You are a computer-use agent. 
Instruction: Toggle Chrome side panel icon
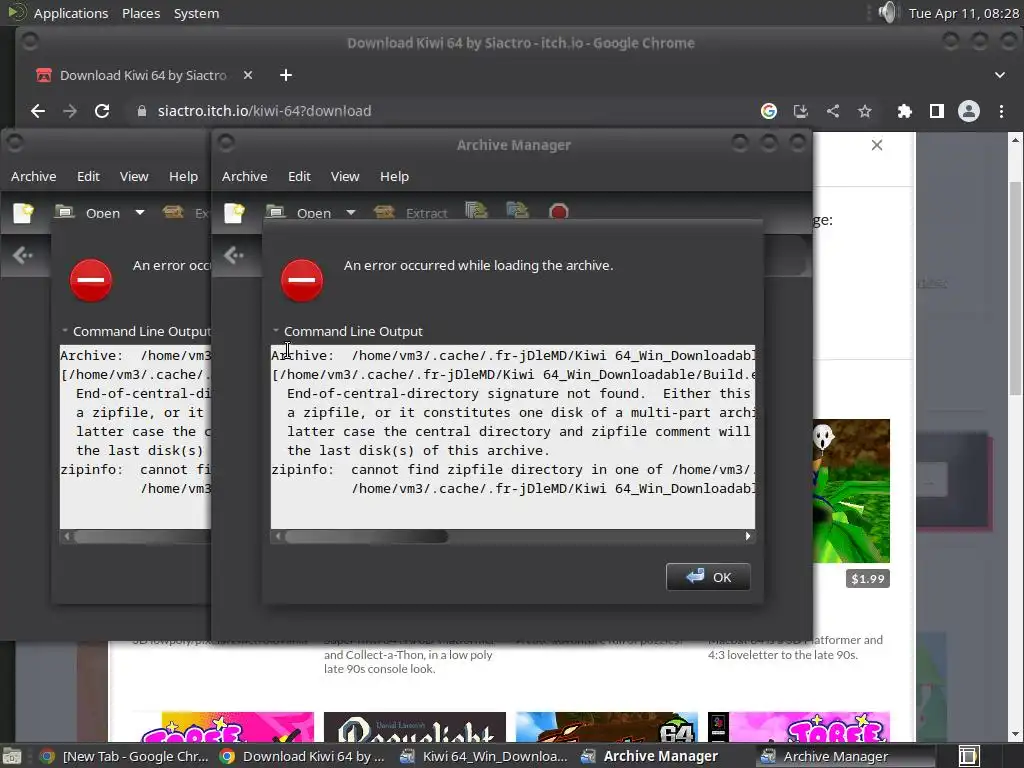pos(936,111)
